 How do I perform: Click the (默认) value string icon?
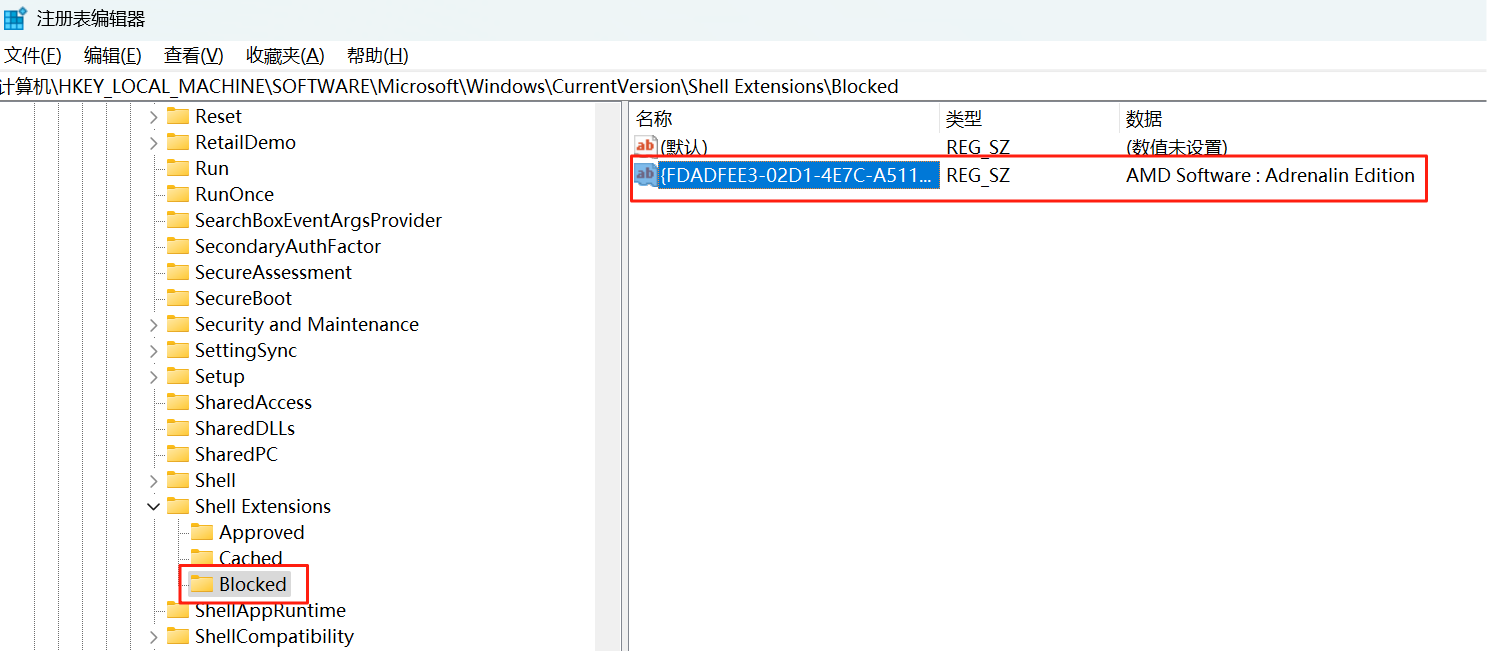[646, 147]
